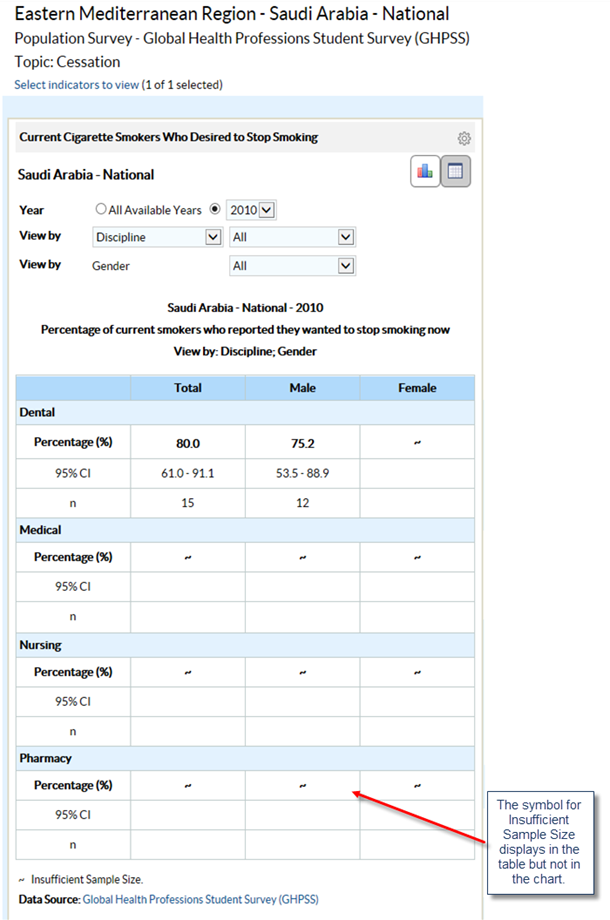Click Dental total percentage 80.0 cell
The height and width of the screenshot is (920, 610).
[187, 442]
